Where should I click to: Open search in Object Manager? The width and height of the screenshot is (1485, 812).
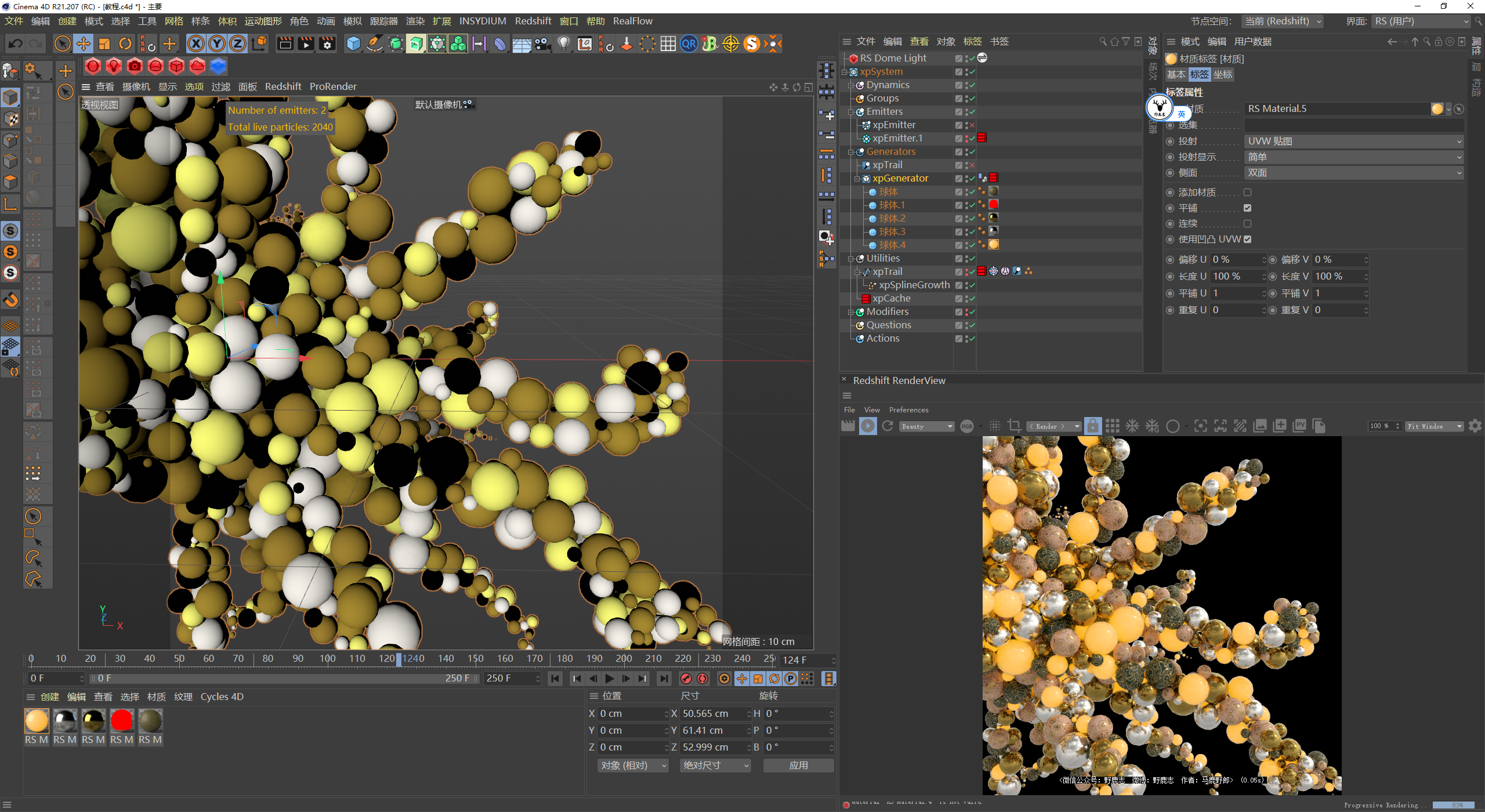(x=1103, y=42)
